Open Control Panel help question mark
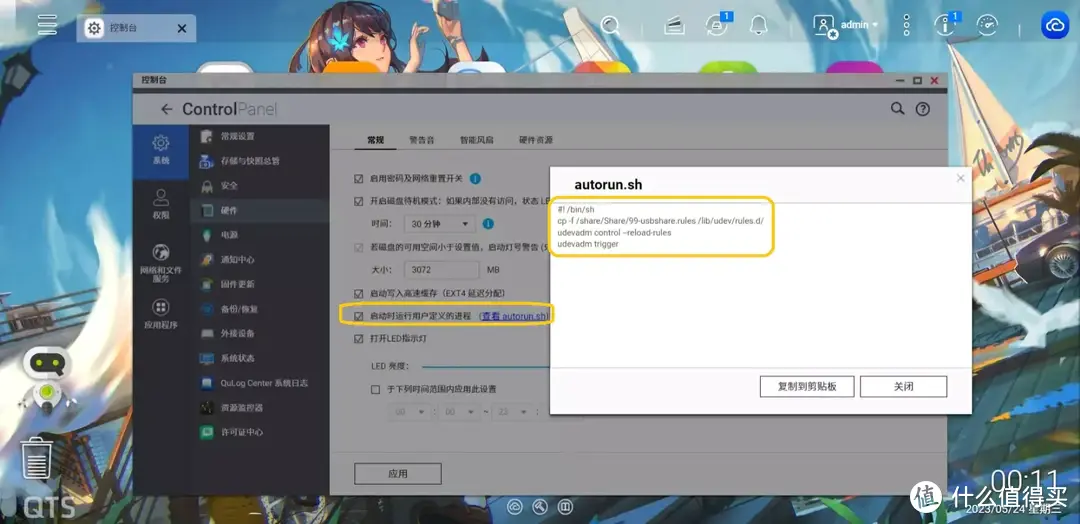This screenshot has height=524, width=1080. [922, 109]
